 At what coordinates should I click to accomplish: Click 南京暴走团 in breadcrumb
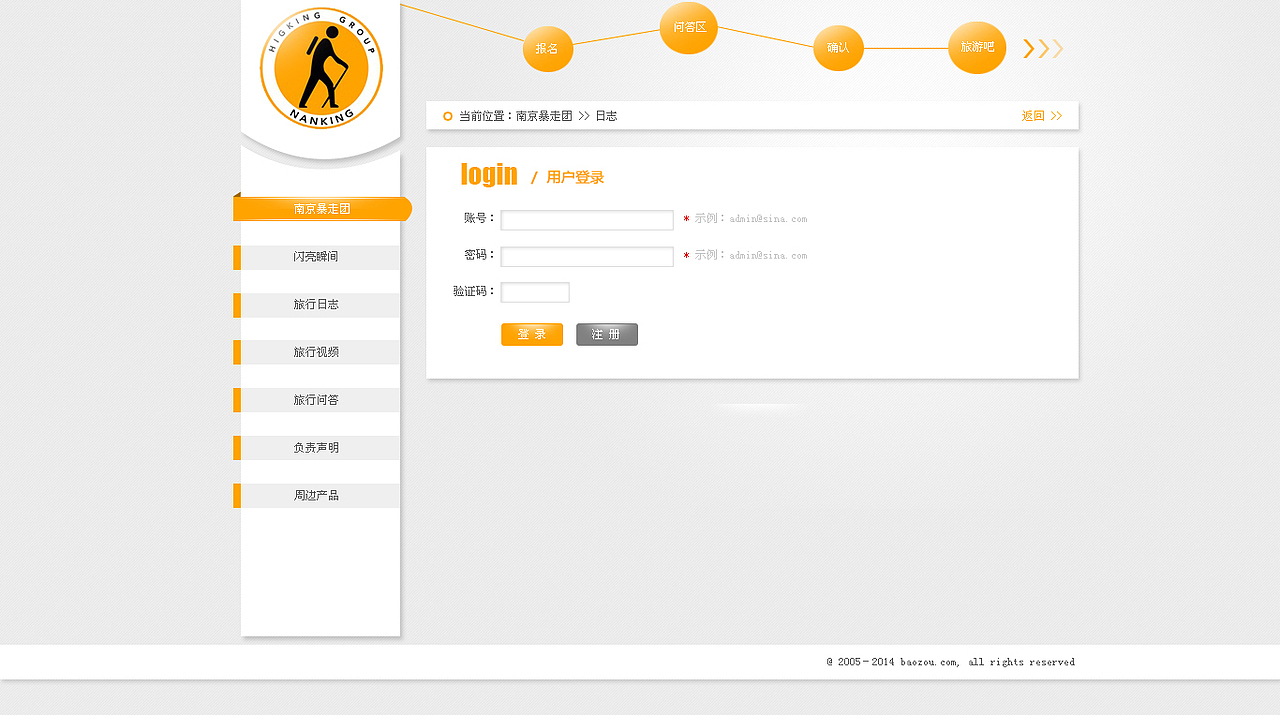544,116
